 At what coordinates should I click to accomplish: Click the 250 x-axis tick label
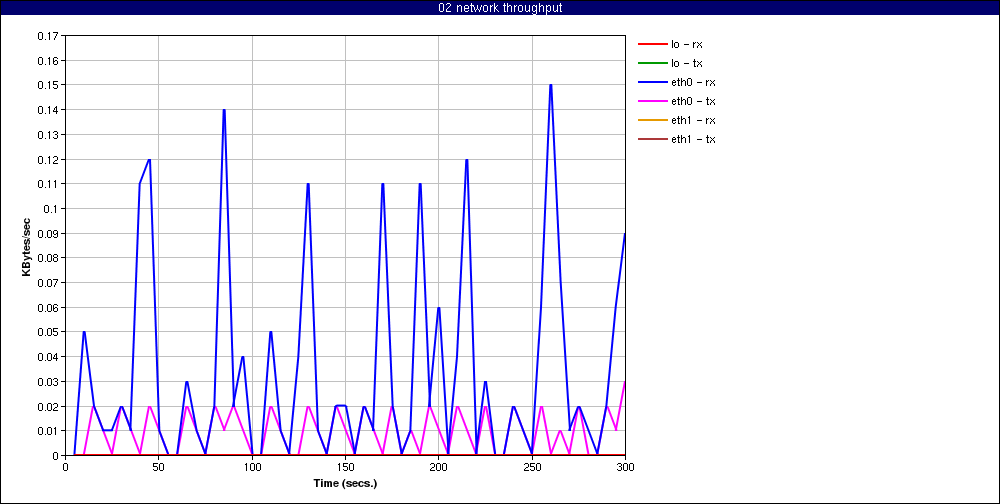[x=532, y=466]
